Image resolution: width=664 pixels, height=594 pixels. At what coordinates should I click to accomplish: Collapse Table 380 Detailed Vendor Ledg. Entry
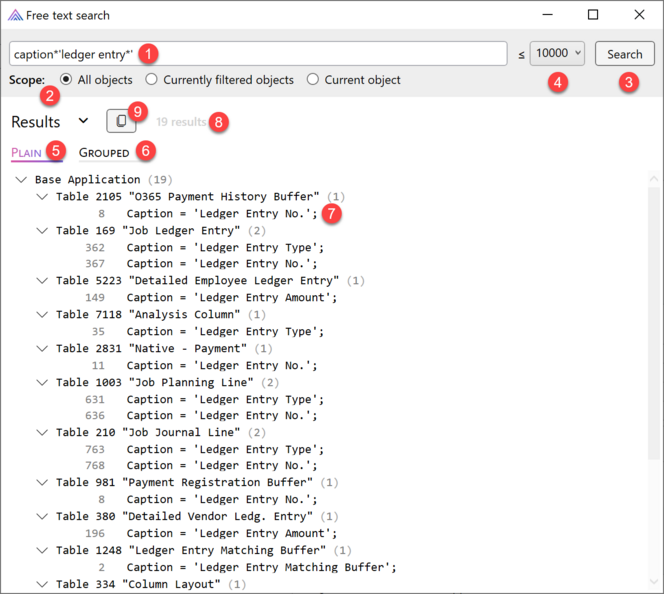42,516
